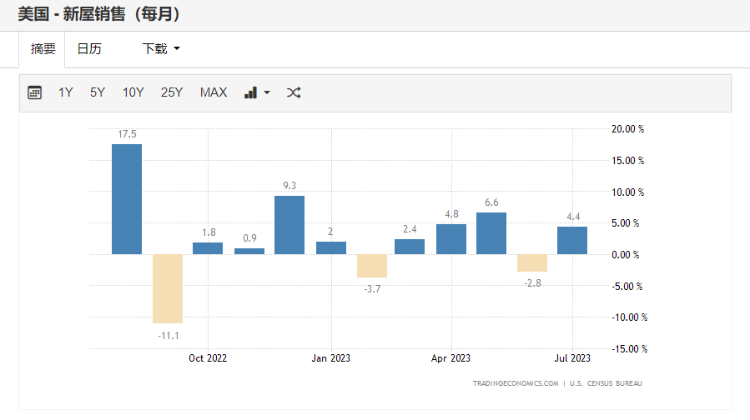Select the 5Y time range
This screenshot has height=420, width=750.
click(x=97, y=93)
